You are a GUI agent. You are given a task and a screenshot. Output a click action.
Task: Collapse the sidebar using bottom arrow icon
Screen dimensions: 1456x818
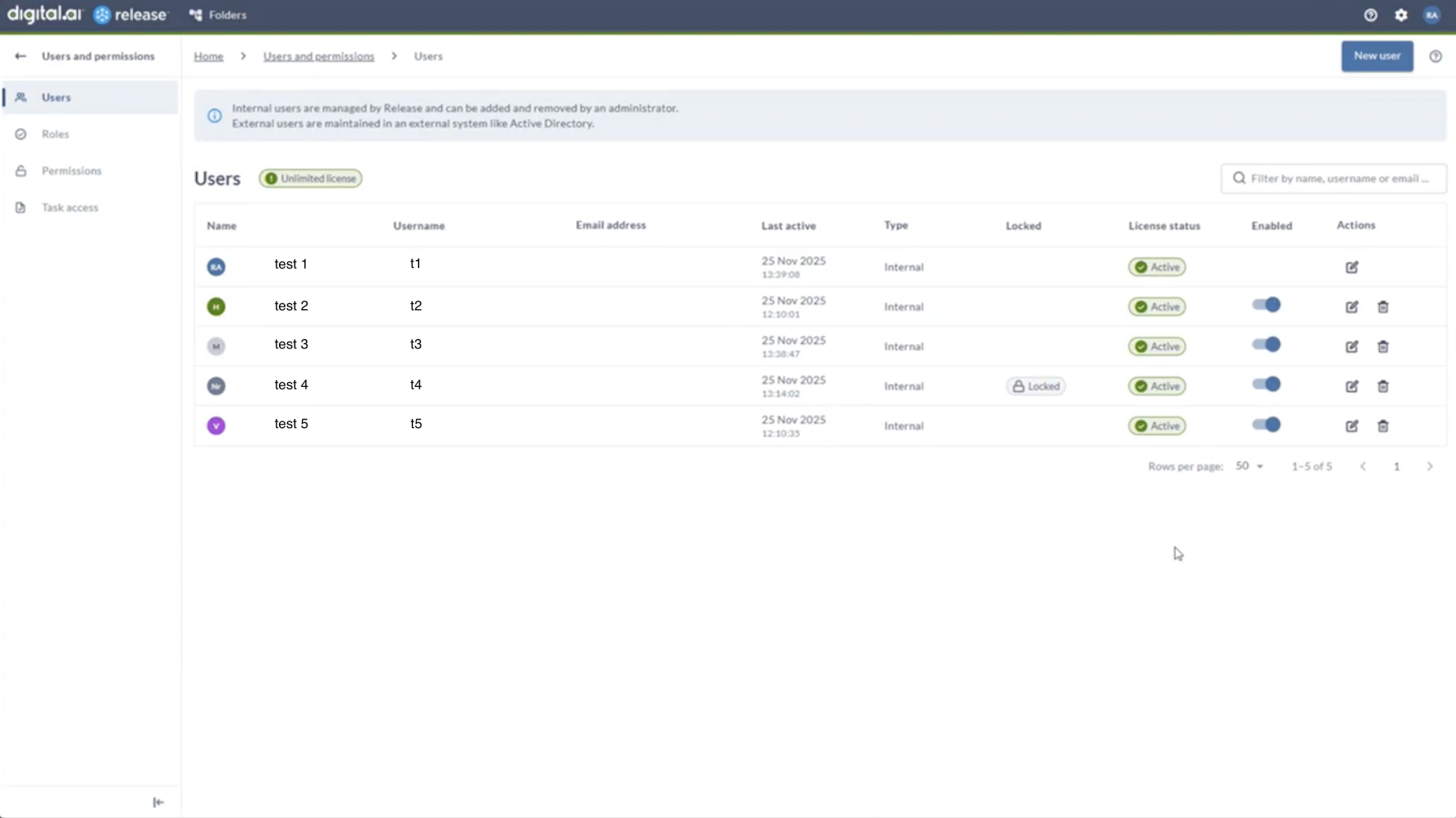tap(158, 803)
